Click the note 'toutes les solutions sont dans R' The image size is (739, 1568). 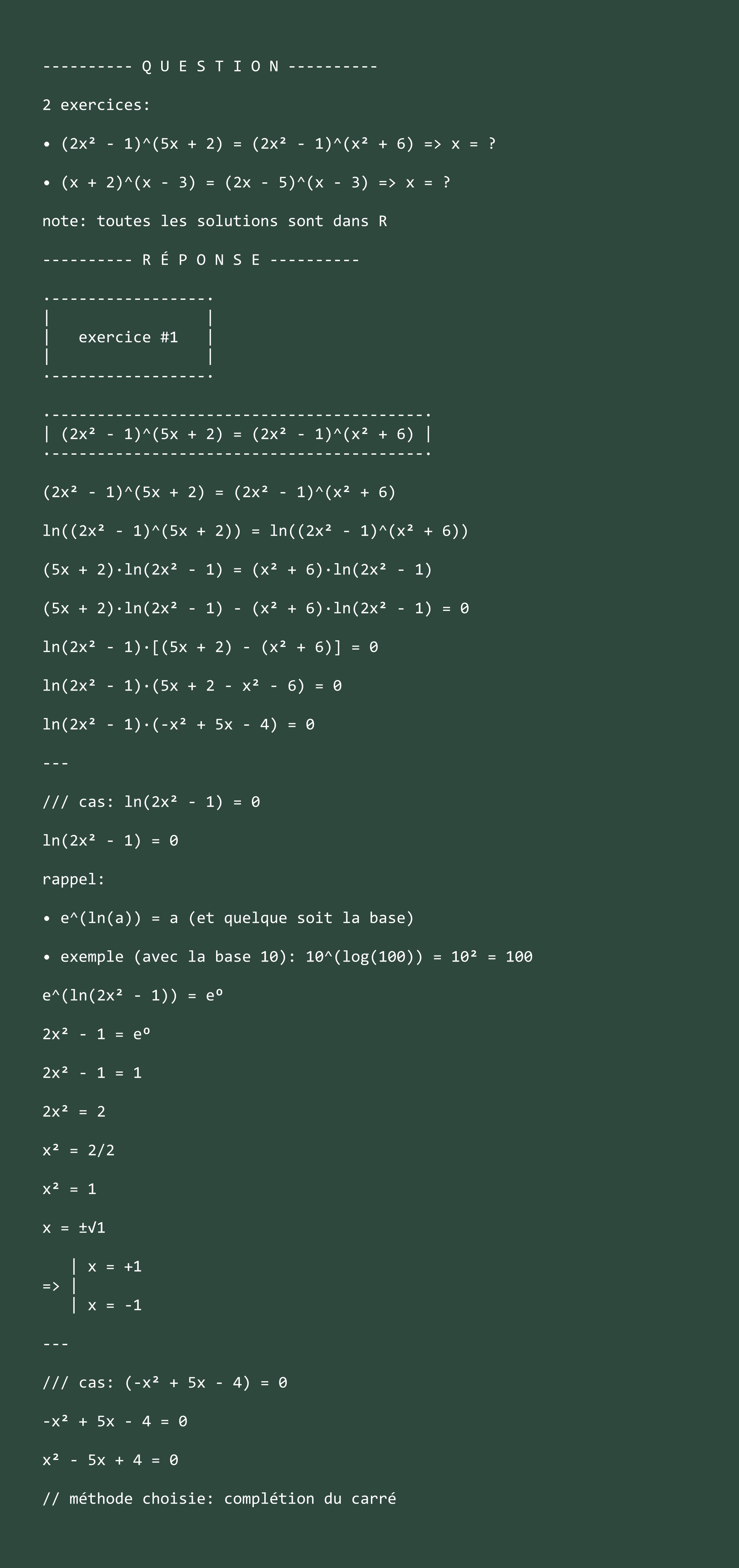pos(215,221)
